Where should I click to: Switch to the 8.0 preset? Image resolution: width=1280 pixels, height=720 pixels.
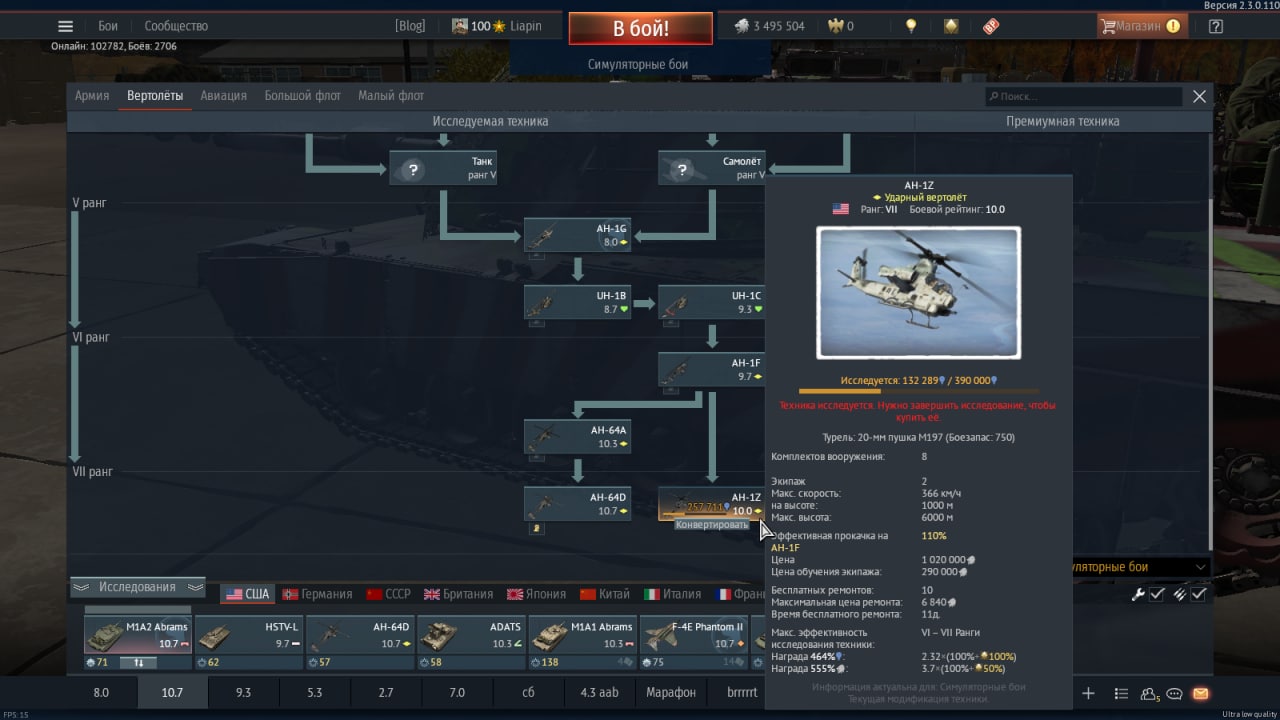point(101,692)
